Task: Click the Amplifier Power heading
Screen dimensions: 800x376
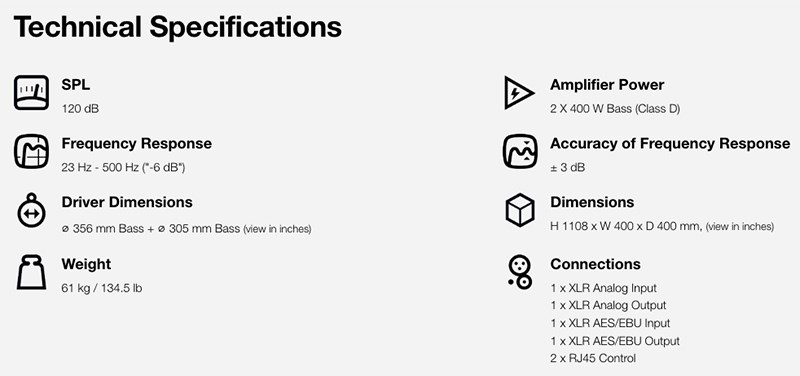Action: point(607,85)
